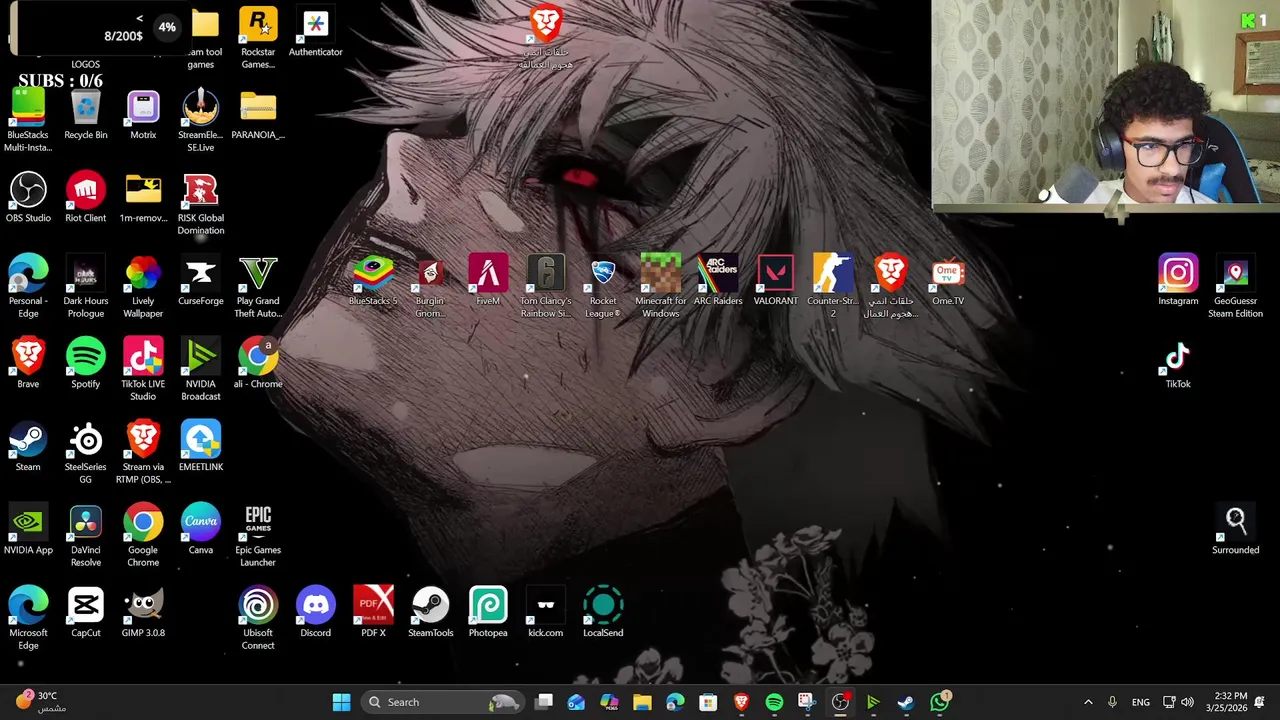
Task: Open ali - Chrome profile shortcut
Action: click(258, 363)
